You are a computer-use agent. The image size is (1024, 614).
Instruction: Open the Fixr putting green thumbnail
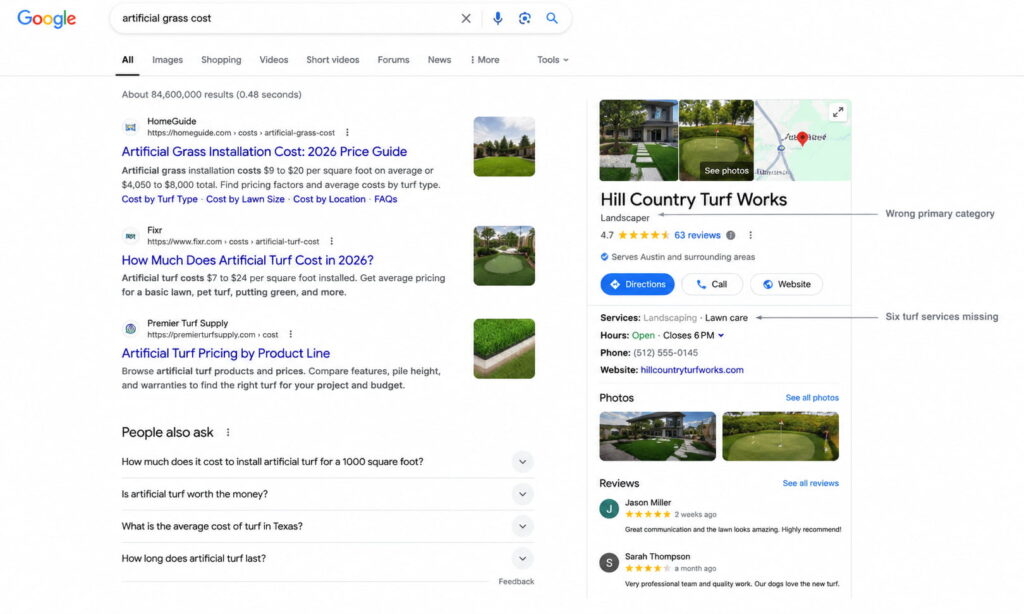pos(504,255)
